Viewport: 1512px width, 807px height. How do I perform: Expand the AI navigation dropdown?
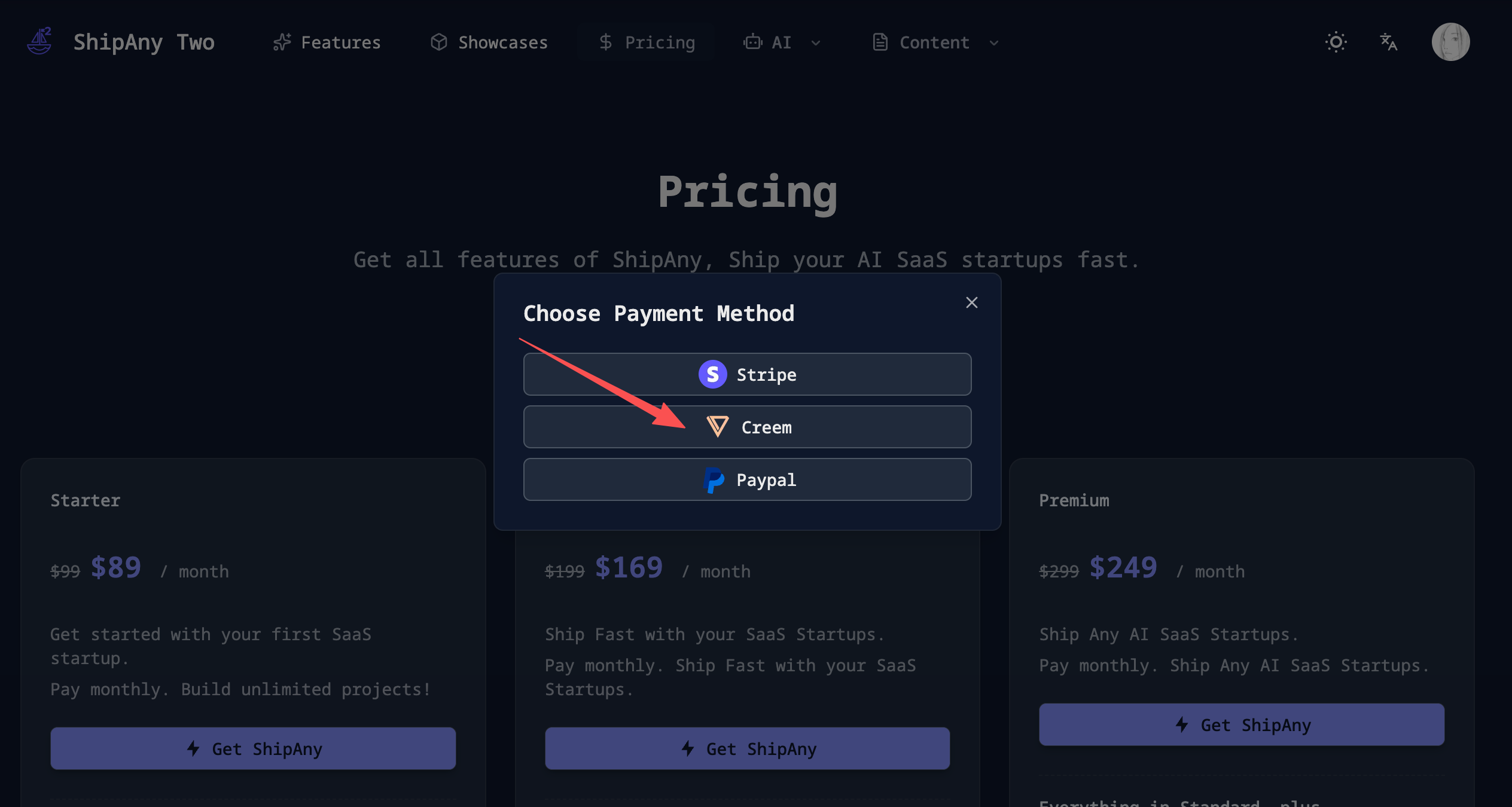point(782,42)
